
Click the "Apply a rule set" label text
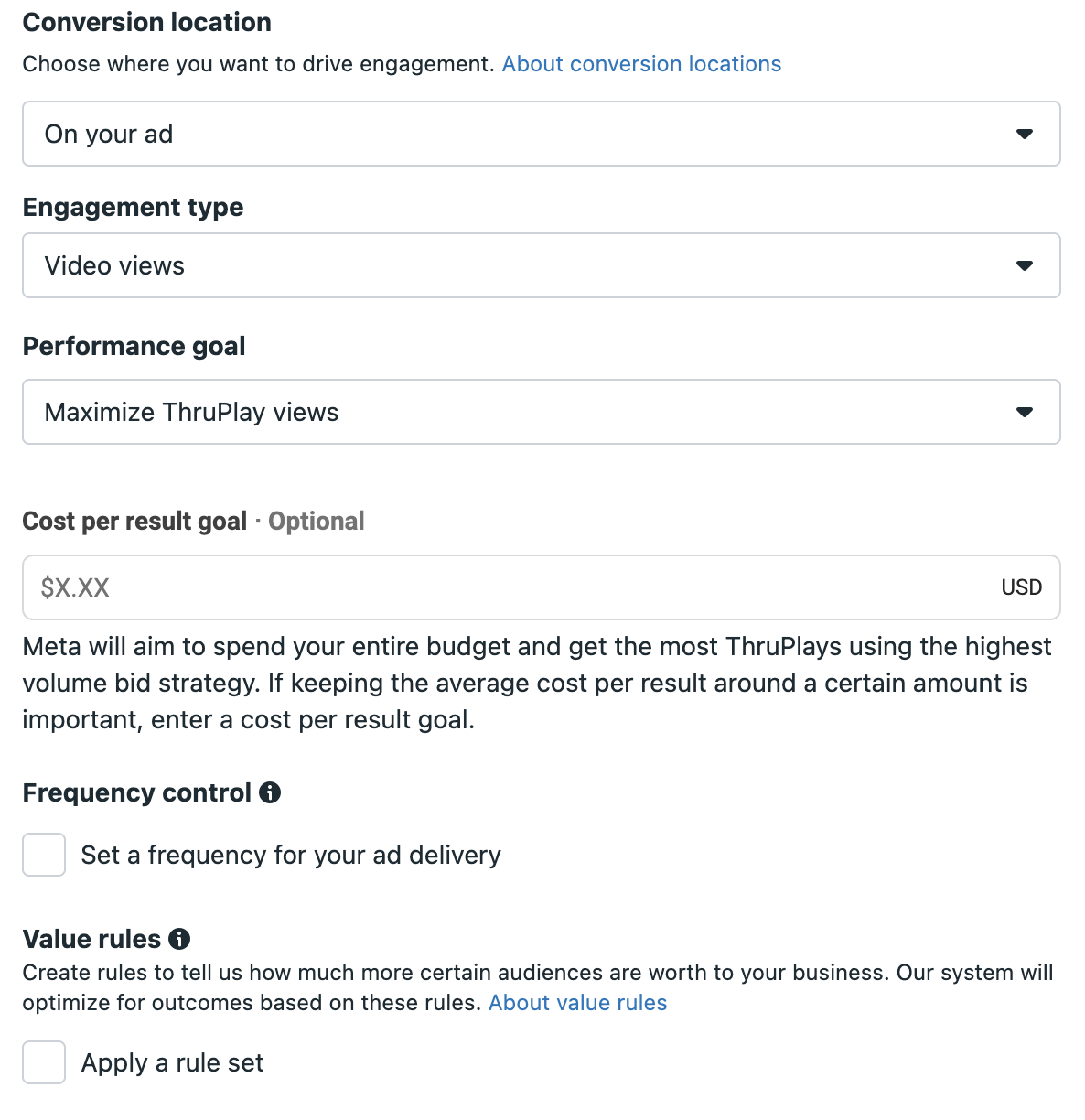point(172,1062)
